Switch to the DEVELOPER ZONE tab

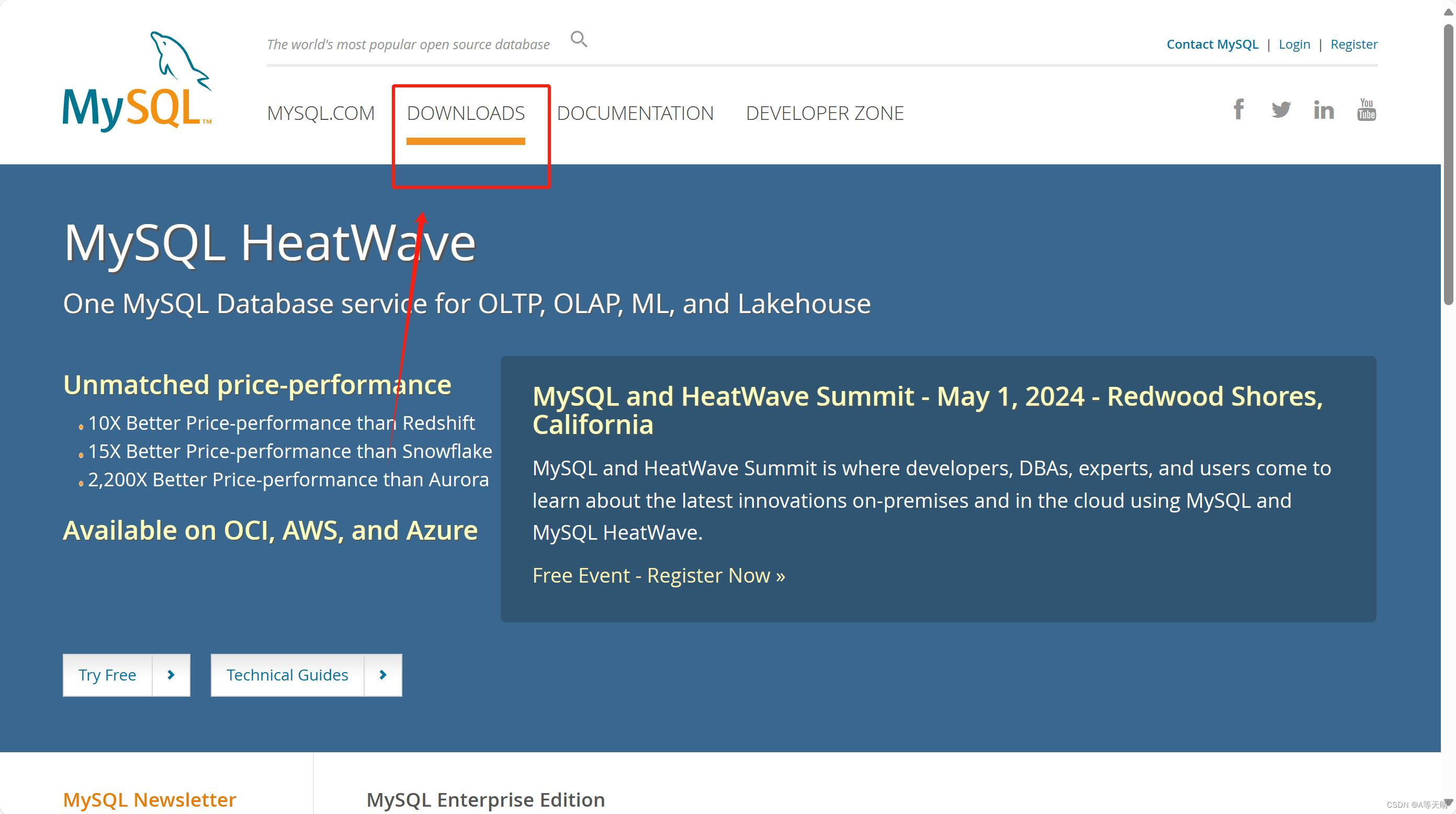pyautogui.click(x=825, y=113)
